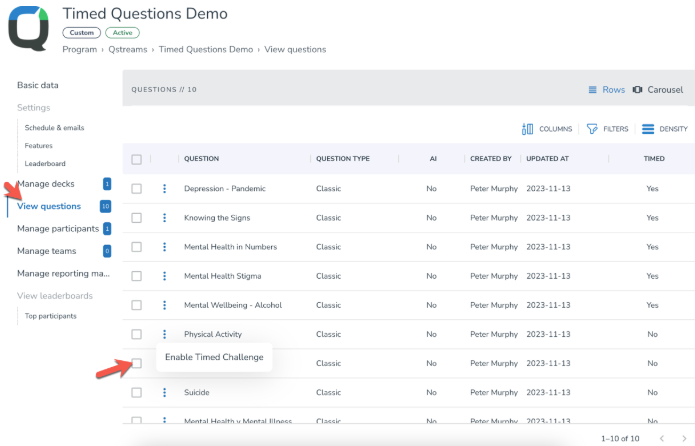Open Top participants leaderboard
The width and height of the screenshot is (695, 446).
51,316
